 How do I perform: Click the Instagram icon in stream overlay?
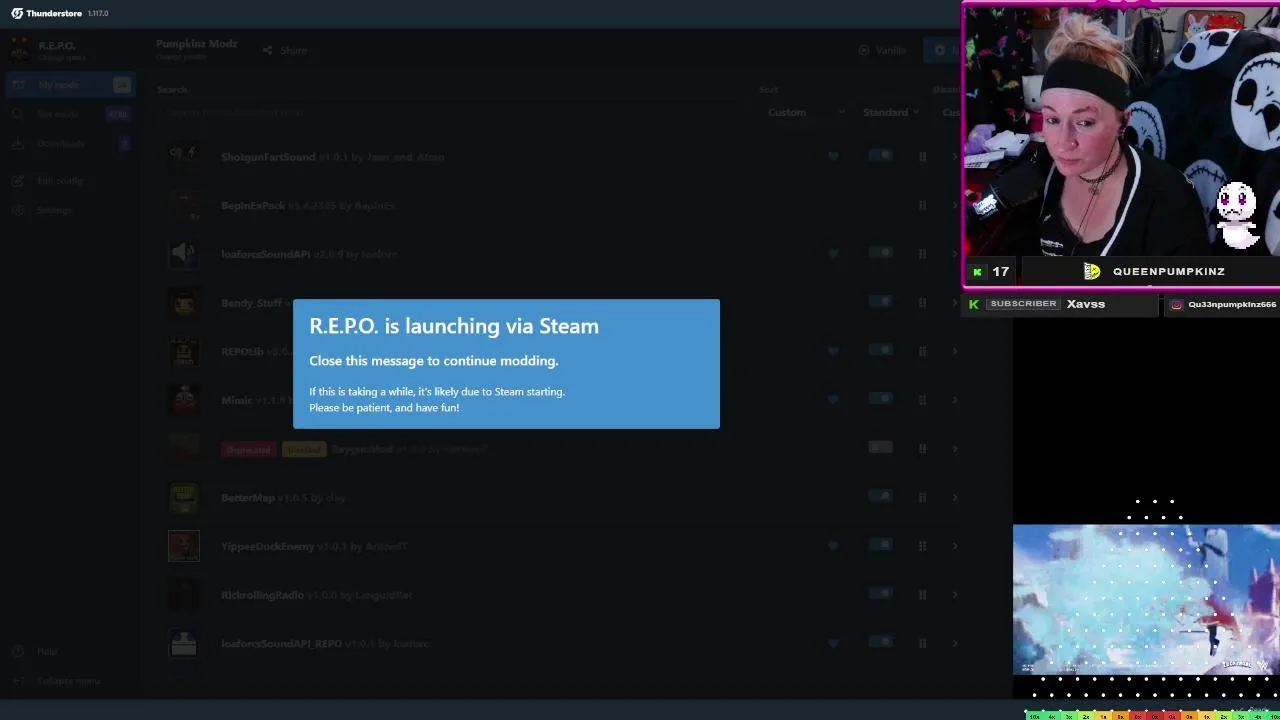coord(1176,304)
